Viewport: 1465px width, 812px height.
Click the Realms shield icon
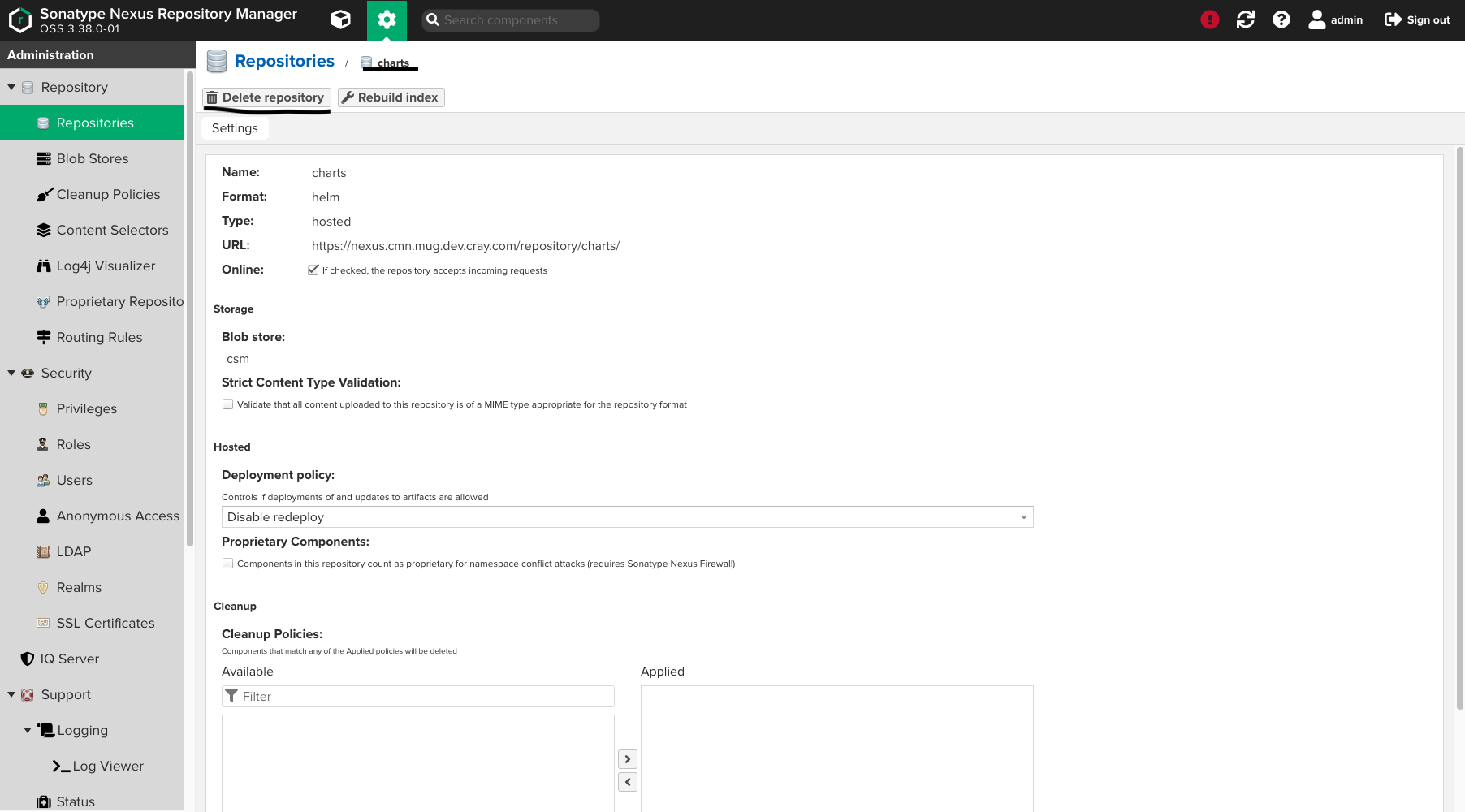(43, 587)
